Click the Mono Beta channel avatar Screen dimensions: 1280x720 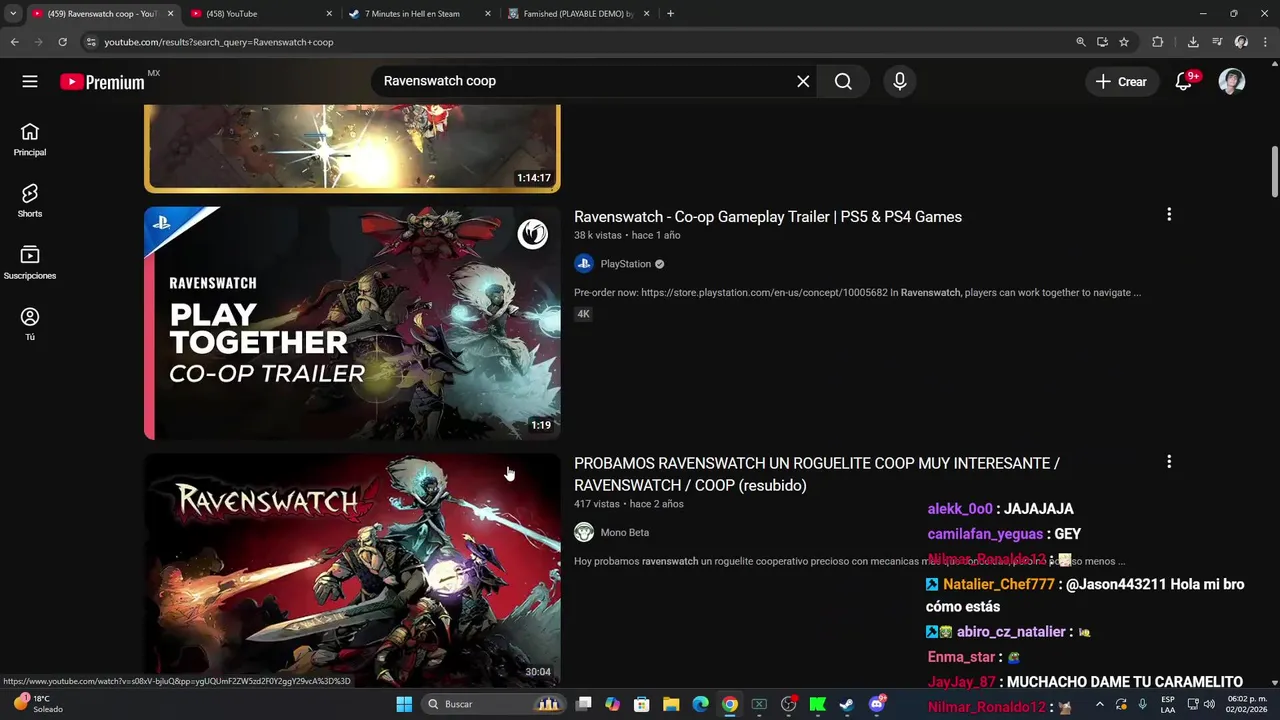click(584, 533)
